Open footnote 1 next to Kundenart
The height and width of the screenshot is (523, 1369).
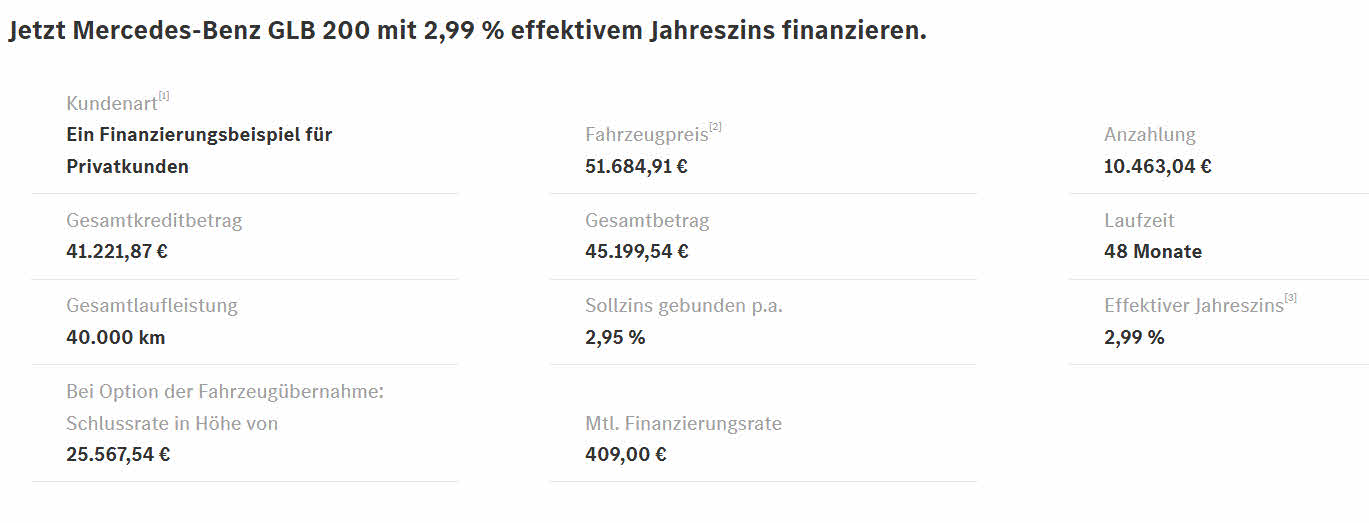point(164,97)
